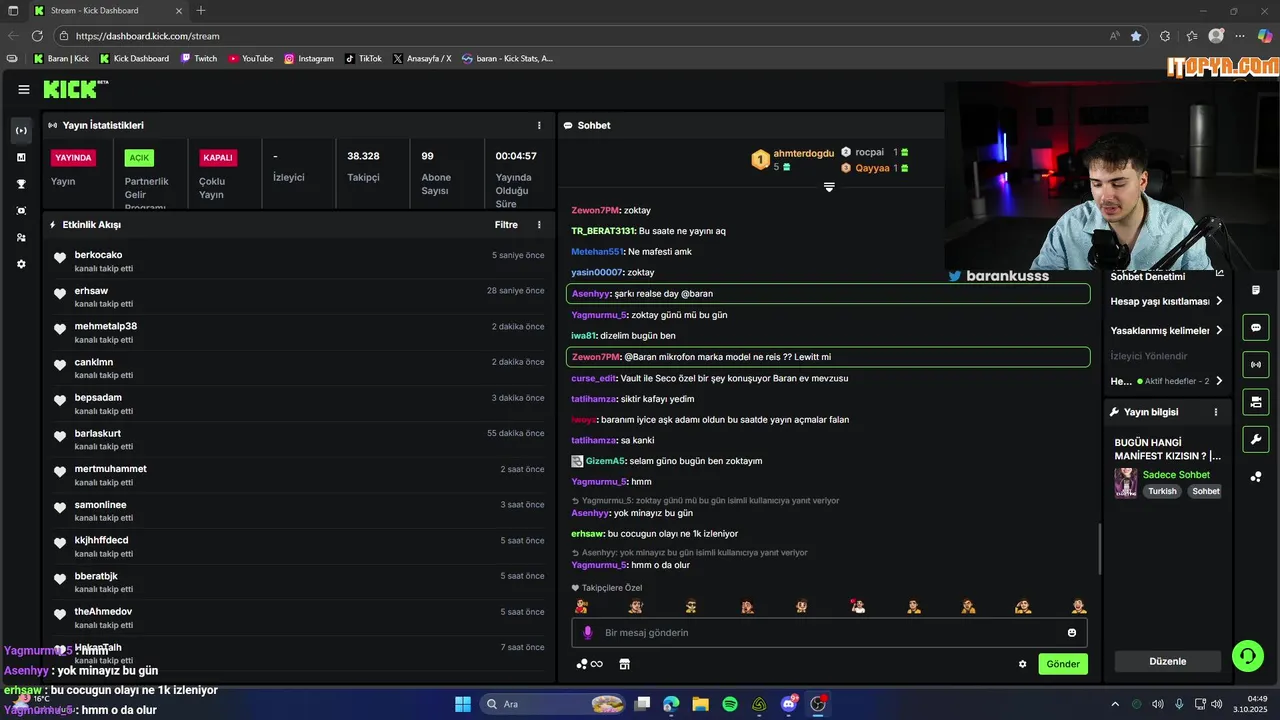Open the trophy icon in the left sidebar
The width and height of the screenshot is (1280, 720).
[21, 184]
